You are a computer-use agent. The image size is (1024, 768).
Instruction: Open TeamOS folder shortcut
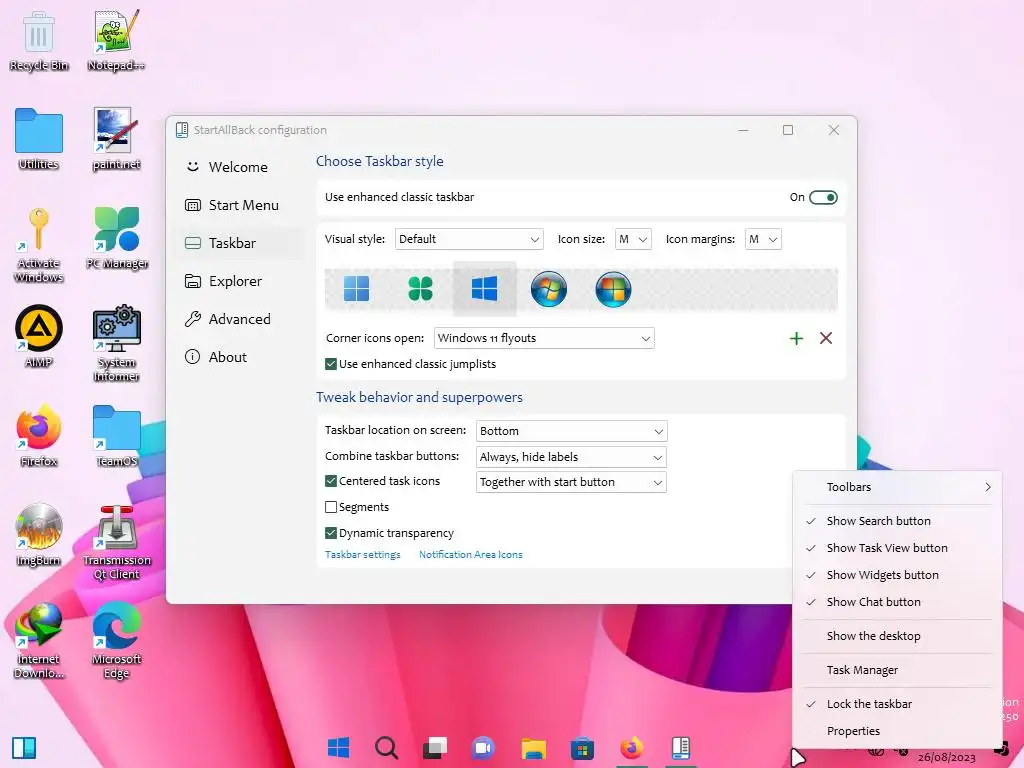pyautogui.click(x=116, y=436)
